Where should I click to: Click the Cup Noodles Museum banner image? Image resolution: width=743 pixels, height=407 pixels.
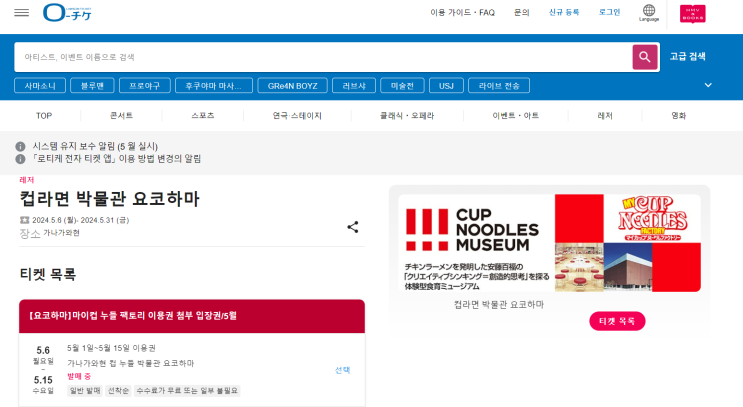pyautogui.click(x=549, y=243)
